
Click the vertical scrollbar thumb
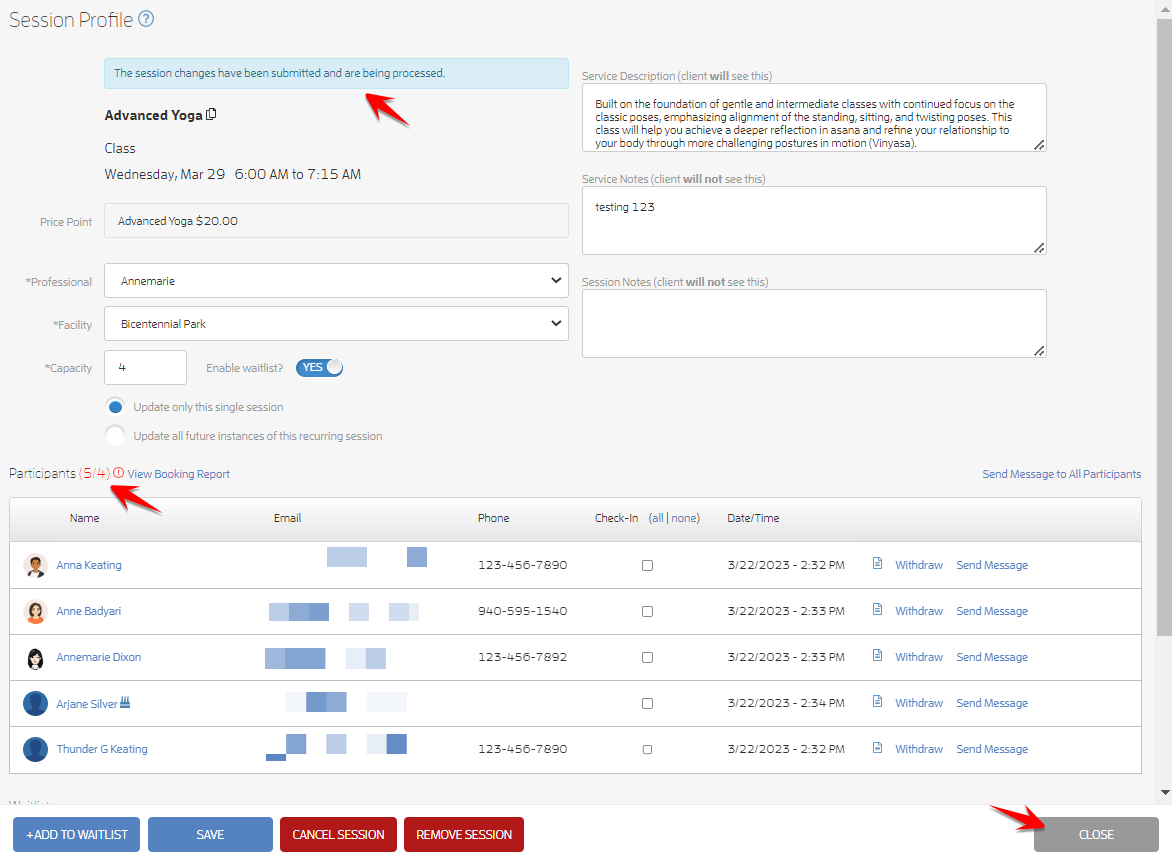point(1165,327)
